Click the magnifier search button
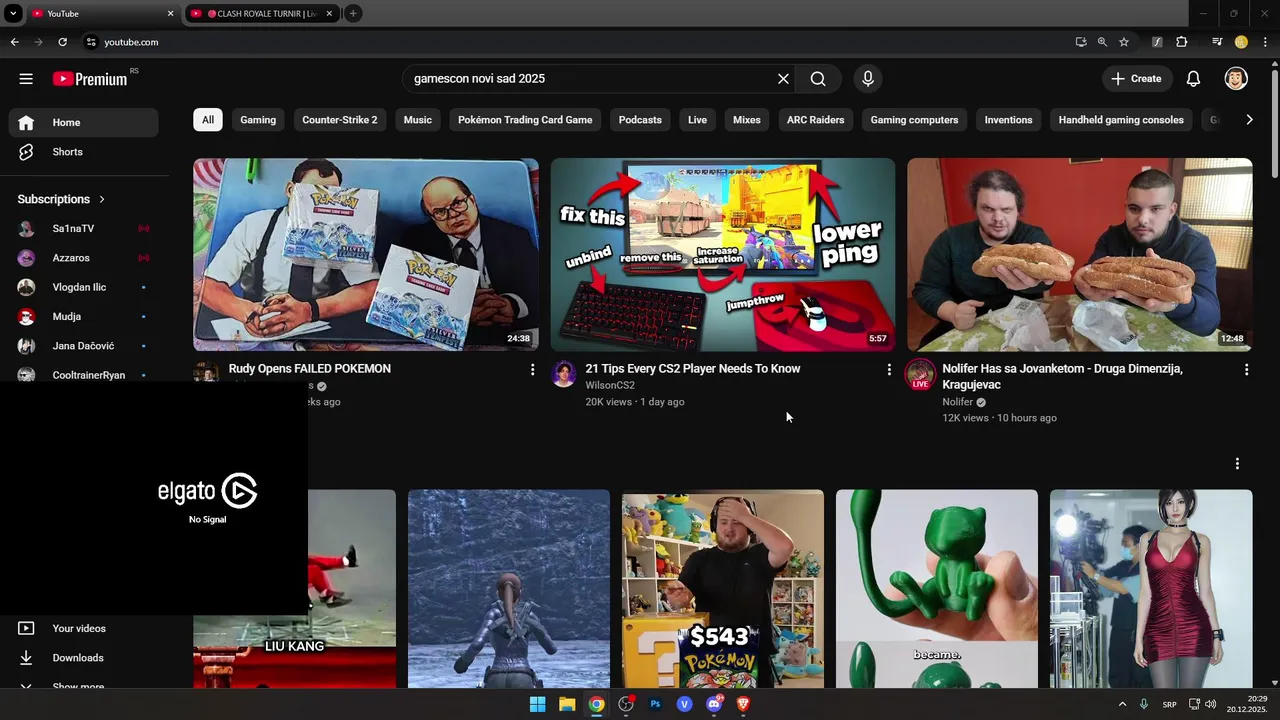This screenshot has width=1280, height=720. click(818, 79)
